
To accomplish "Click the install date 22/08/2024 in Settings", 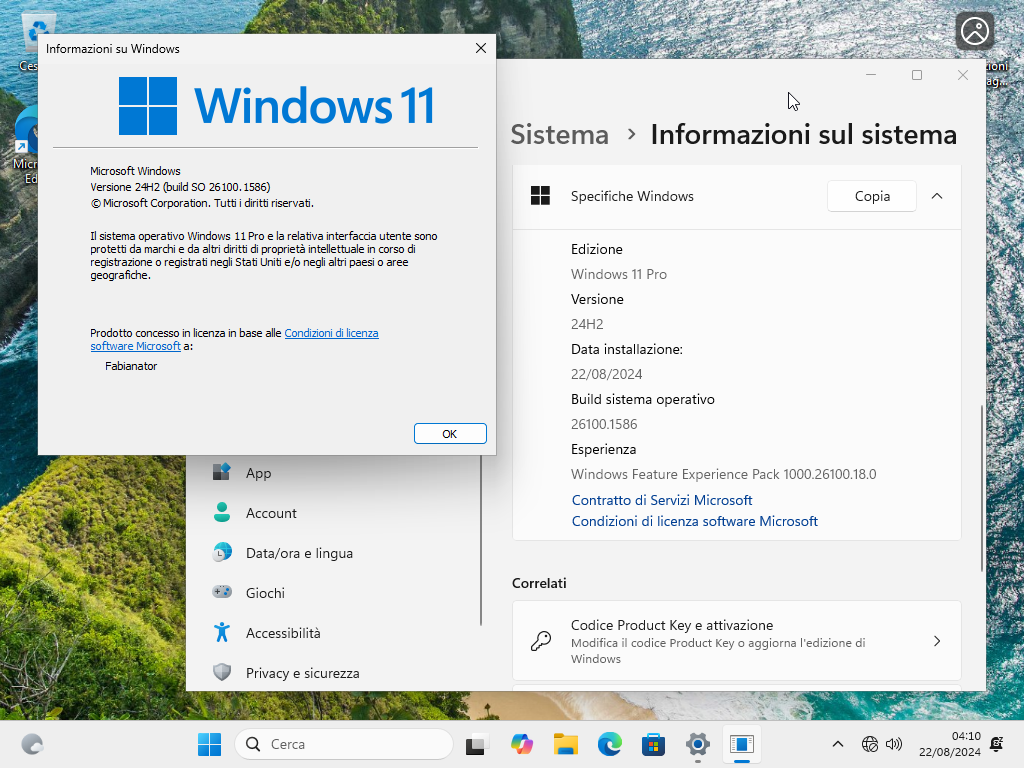I will coord(607,374).
